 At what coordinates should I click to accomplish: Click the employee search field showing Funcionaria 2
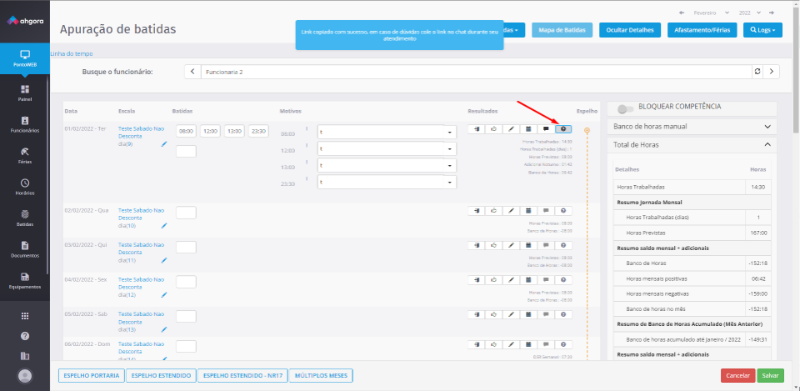click(x=477, y=71)
